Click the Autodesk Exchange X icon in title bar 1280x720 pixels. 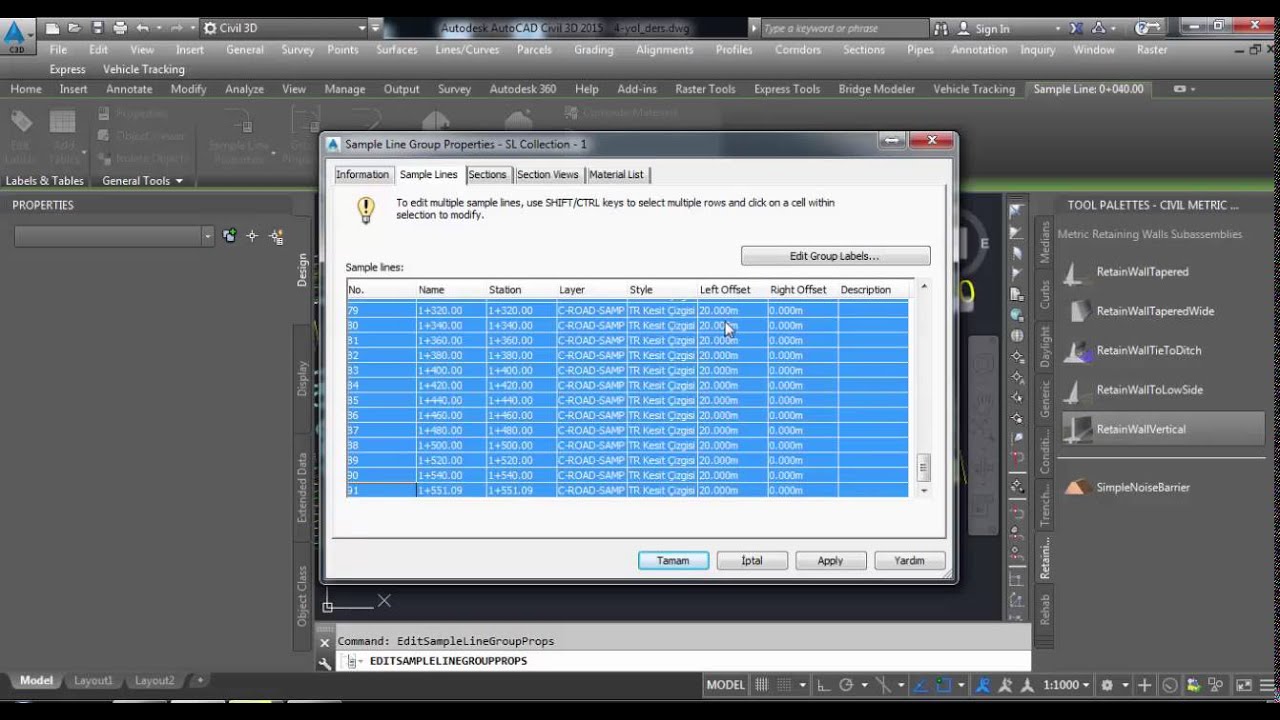(1076, 28)
